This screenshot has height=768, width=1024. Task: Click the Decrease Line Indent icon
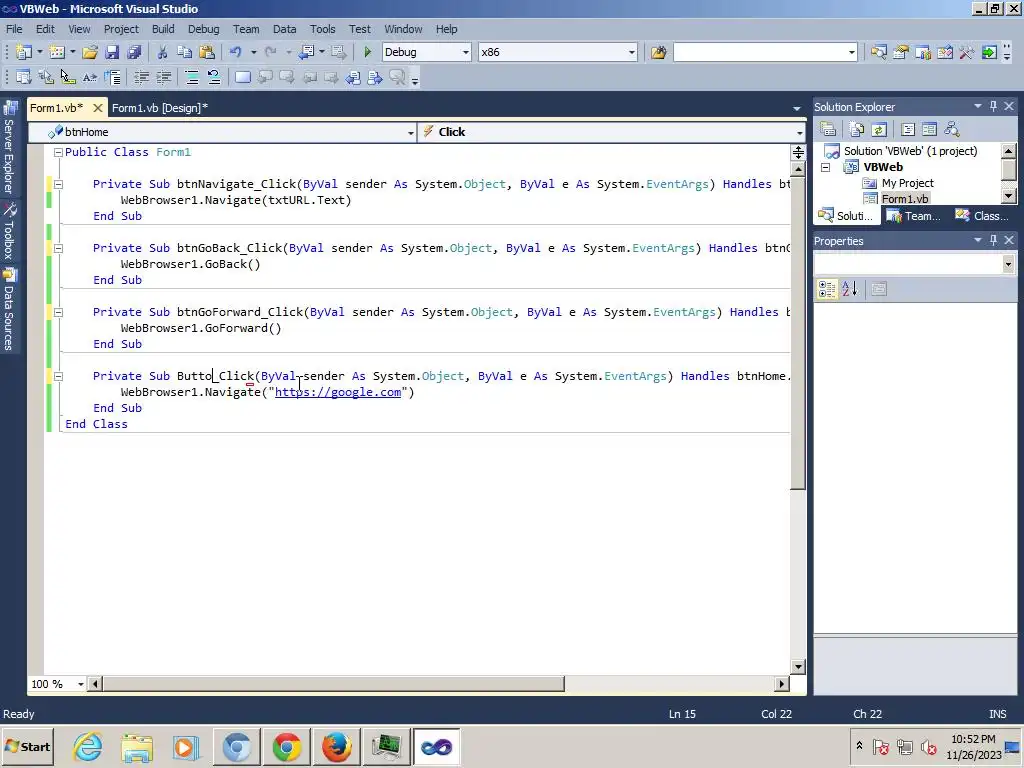click(x=142, y=77)
